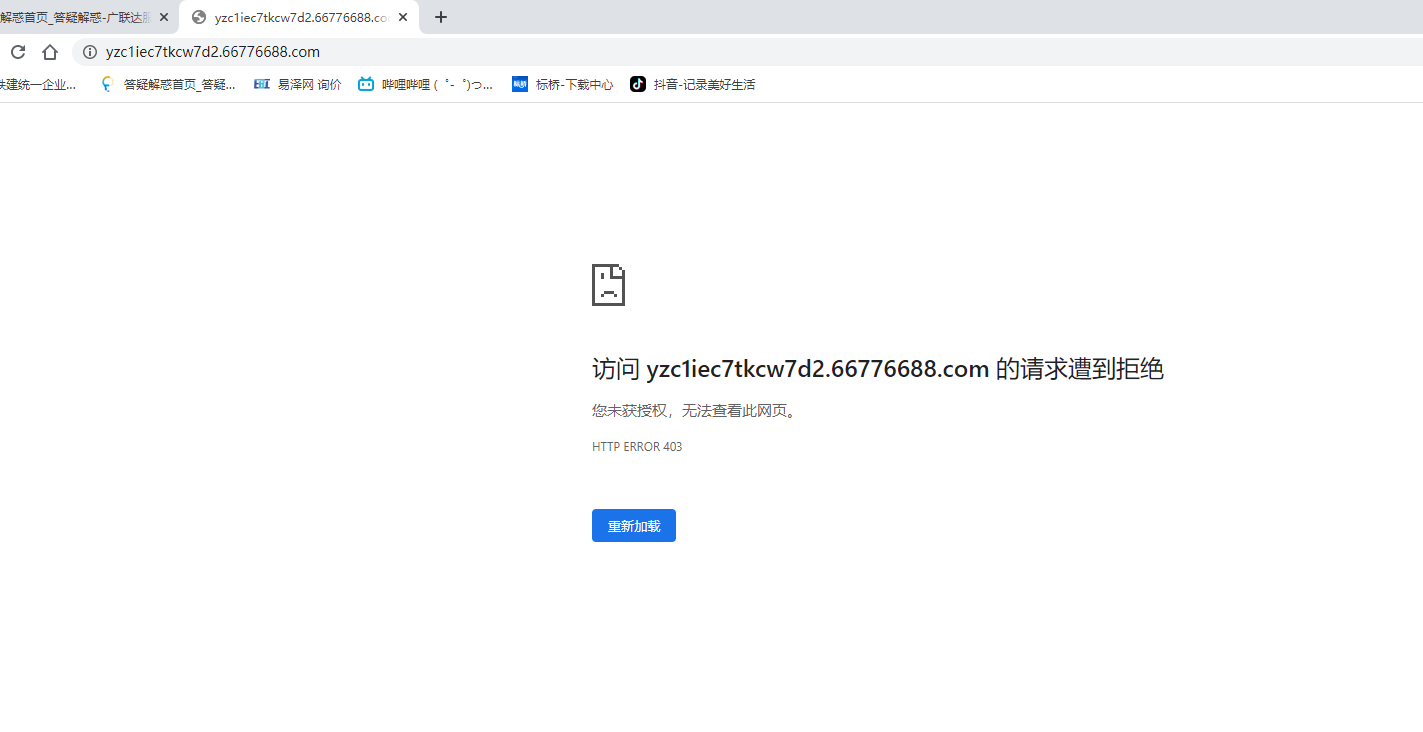Open the 抖音-记录美好生活 bookmark
The height and width of the screenshot is (732, 1423).
coord(693,85)
